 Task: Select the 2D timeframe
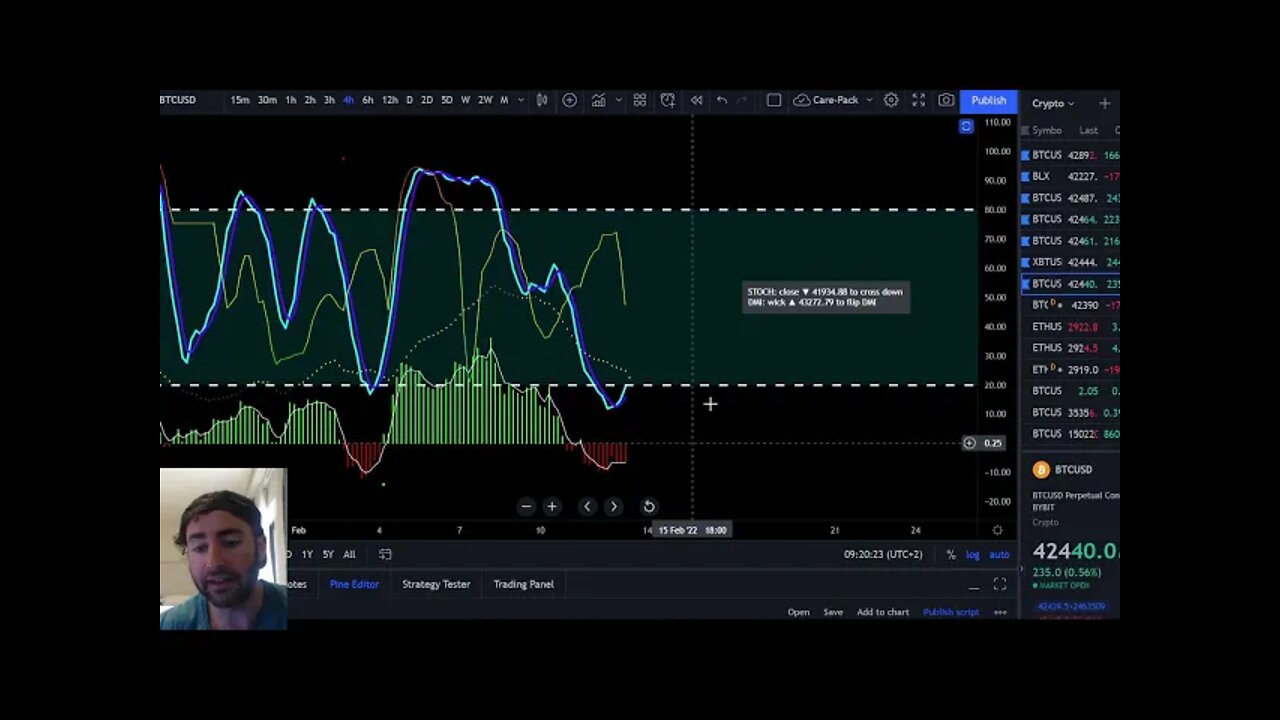pyautogui.click(x=427, y=100)
